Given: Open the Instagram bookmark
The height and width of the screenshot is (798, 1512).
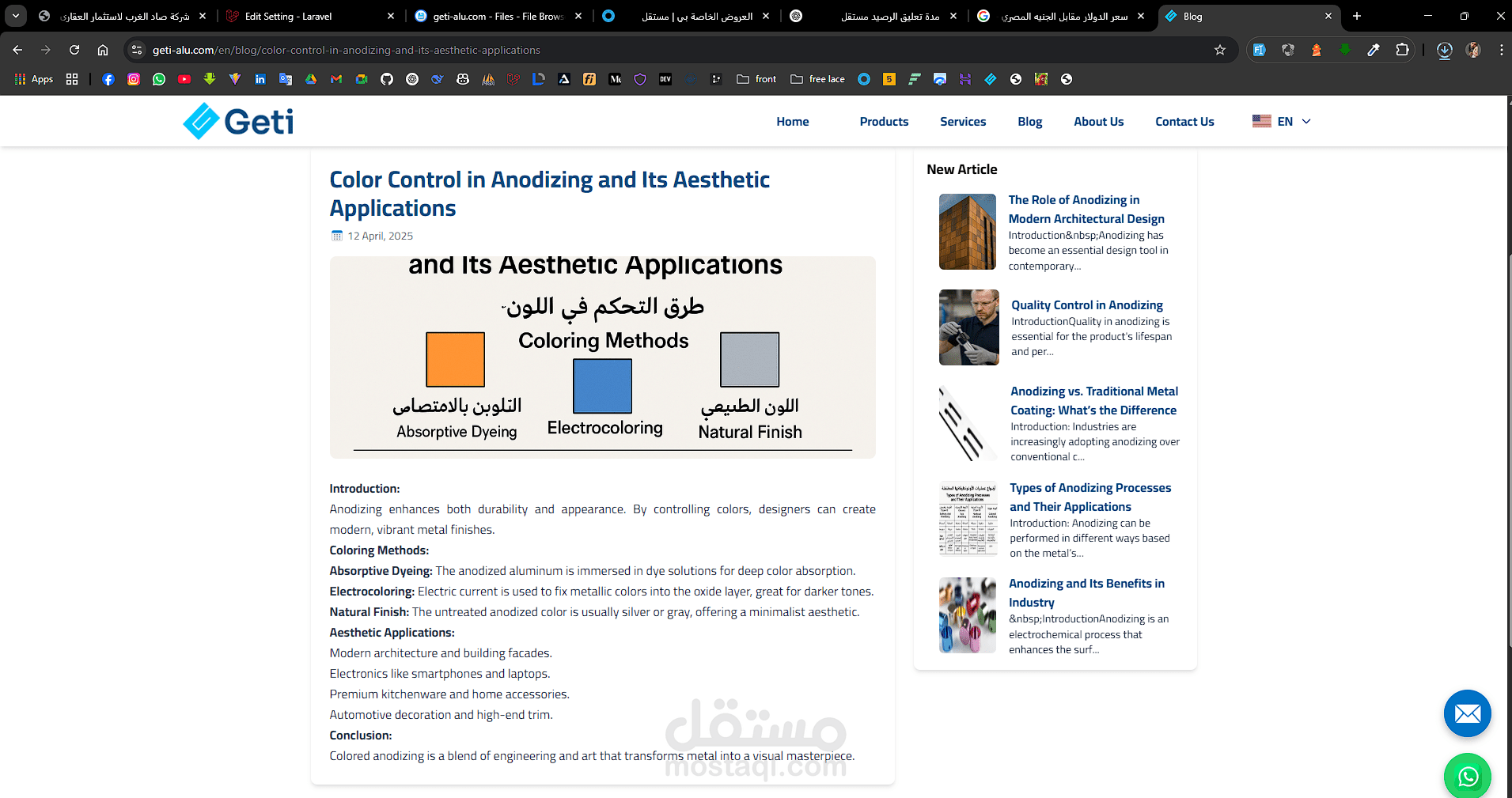Looking at the screenshot, I should (134, 79).
